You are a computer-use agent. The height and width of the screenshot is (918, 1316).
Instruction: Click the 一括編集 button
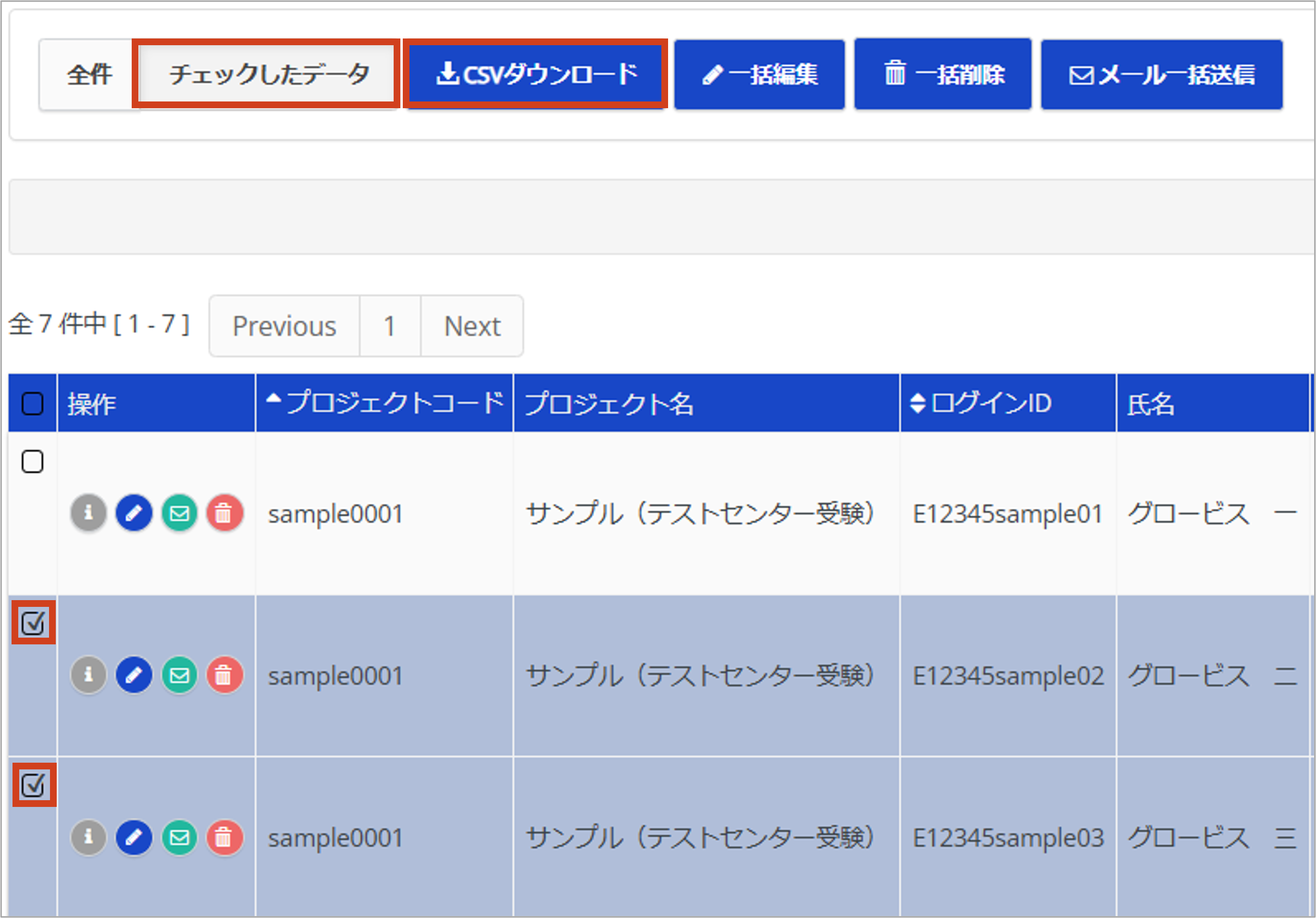tap(759, 75)
